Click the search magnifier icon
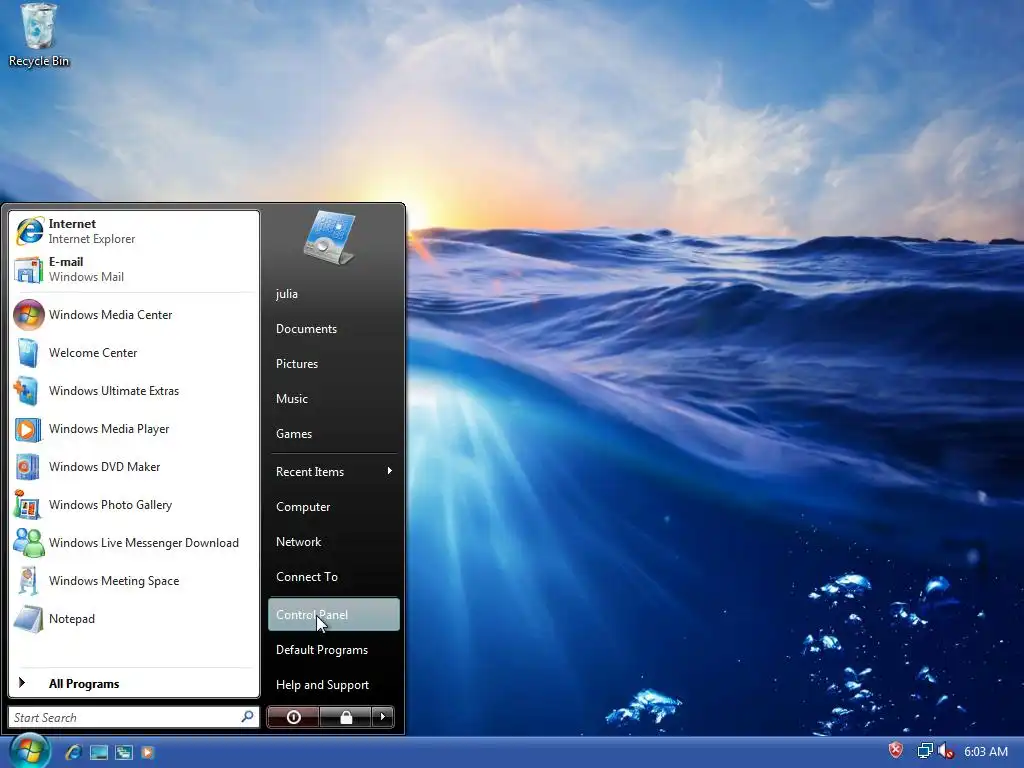 pyautogui.click(x=247, y=717)
